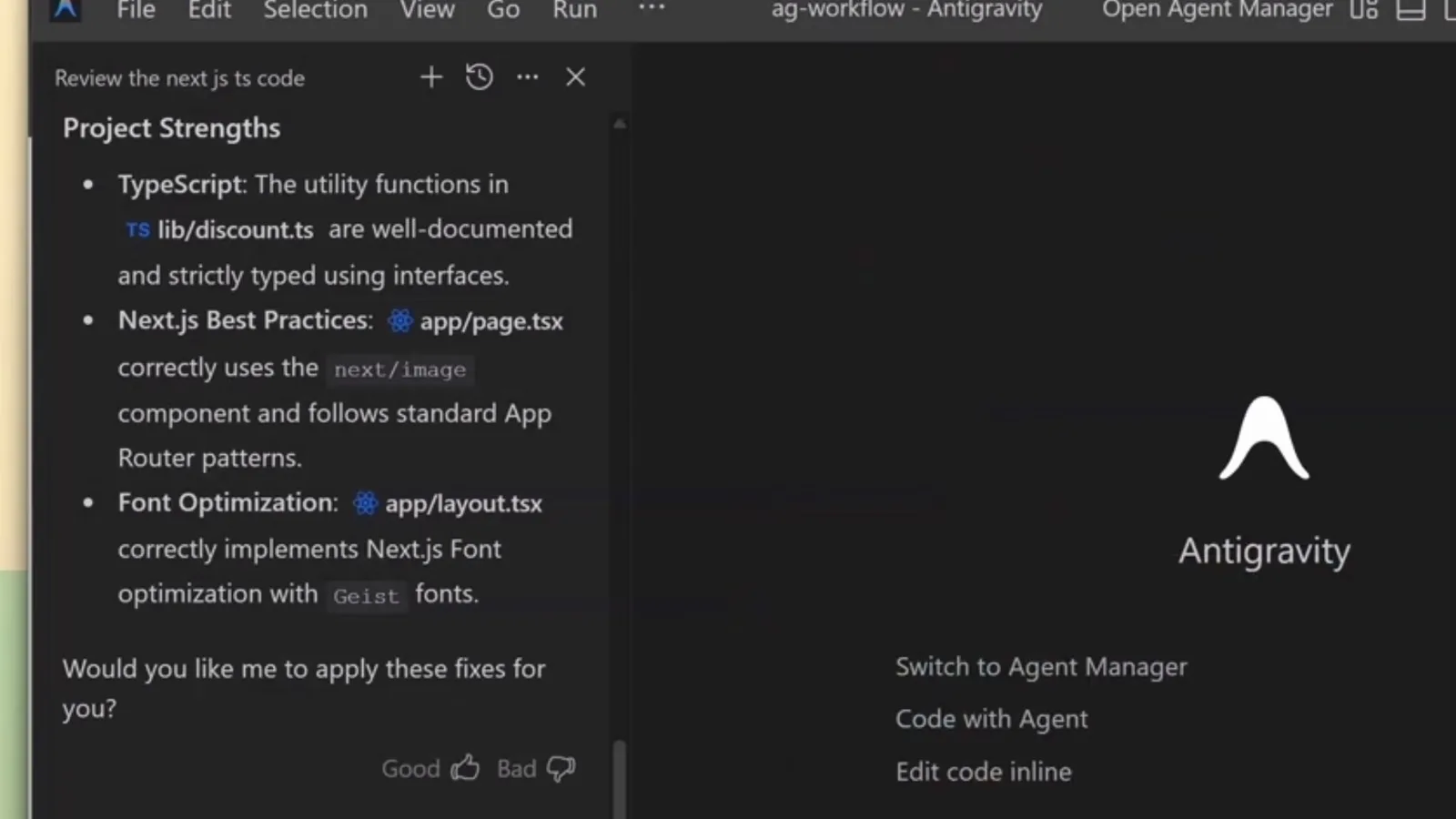
Task: Click React icon beside app/page.tsx
Action: (x=400, y=321)
